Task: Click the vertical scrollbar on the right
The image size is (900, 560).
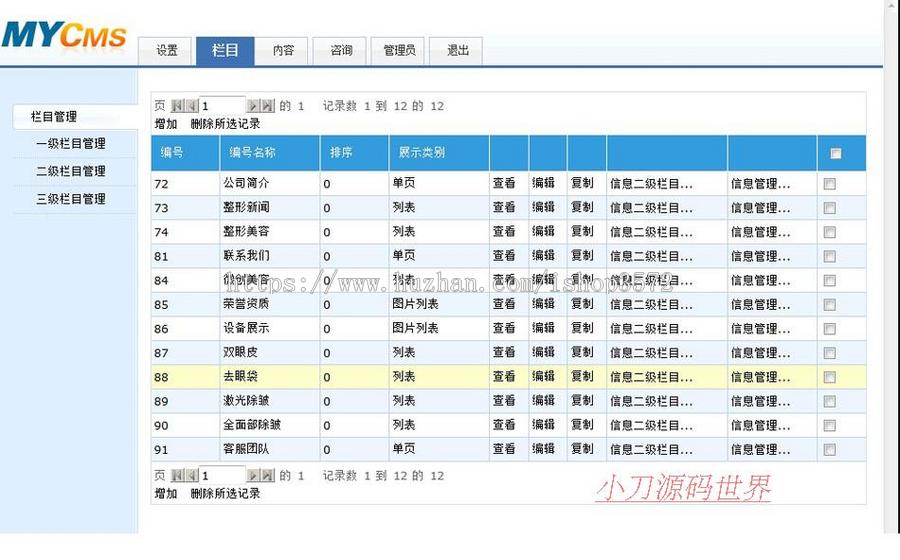Action: [891, 267]
